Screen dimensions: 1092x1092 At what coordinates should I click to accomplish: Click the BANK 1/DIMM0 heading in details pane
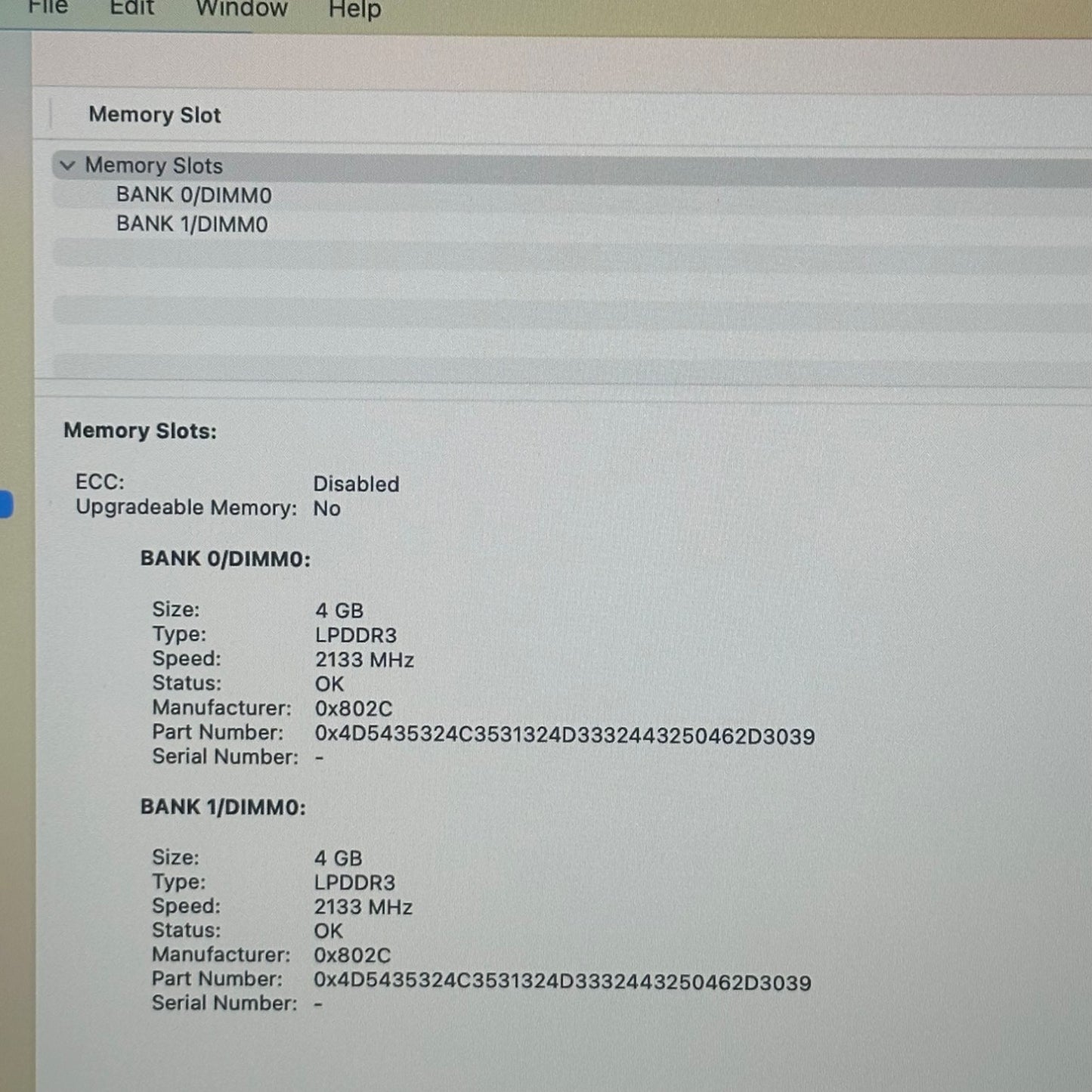(223, 807)
